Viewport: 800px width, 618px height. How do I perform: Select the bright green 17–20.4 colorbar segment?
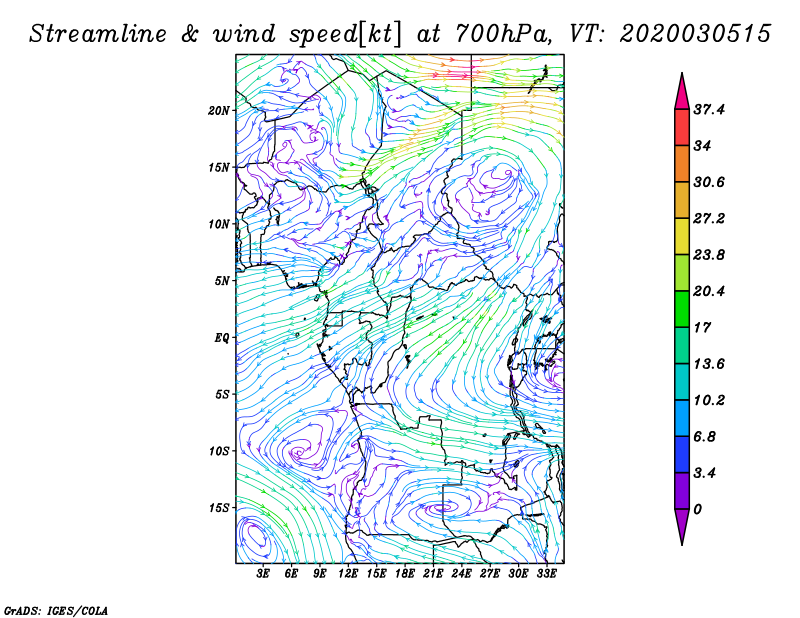682,309
